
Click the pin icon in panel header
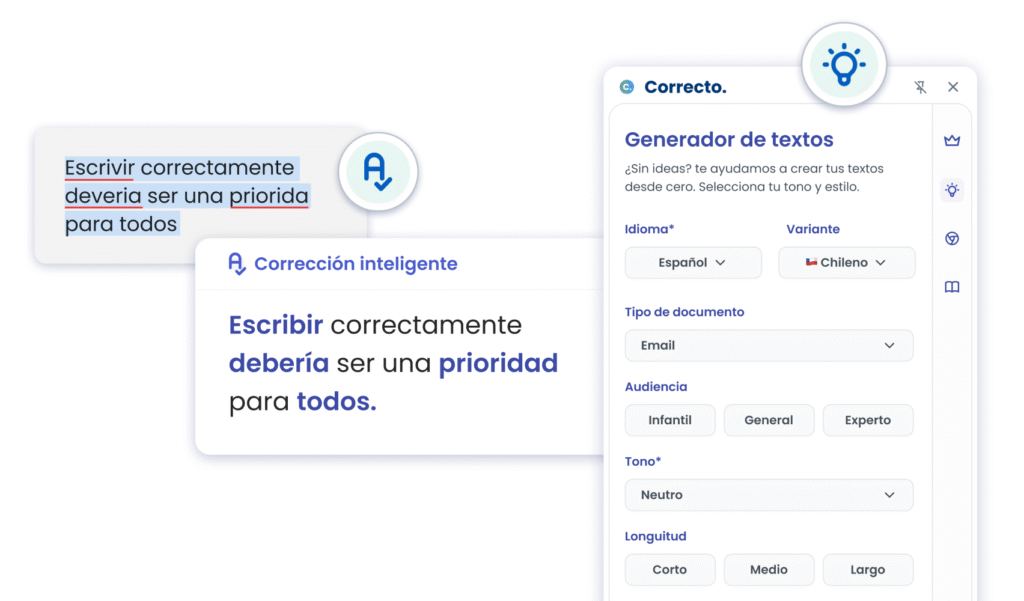point(920,88)
